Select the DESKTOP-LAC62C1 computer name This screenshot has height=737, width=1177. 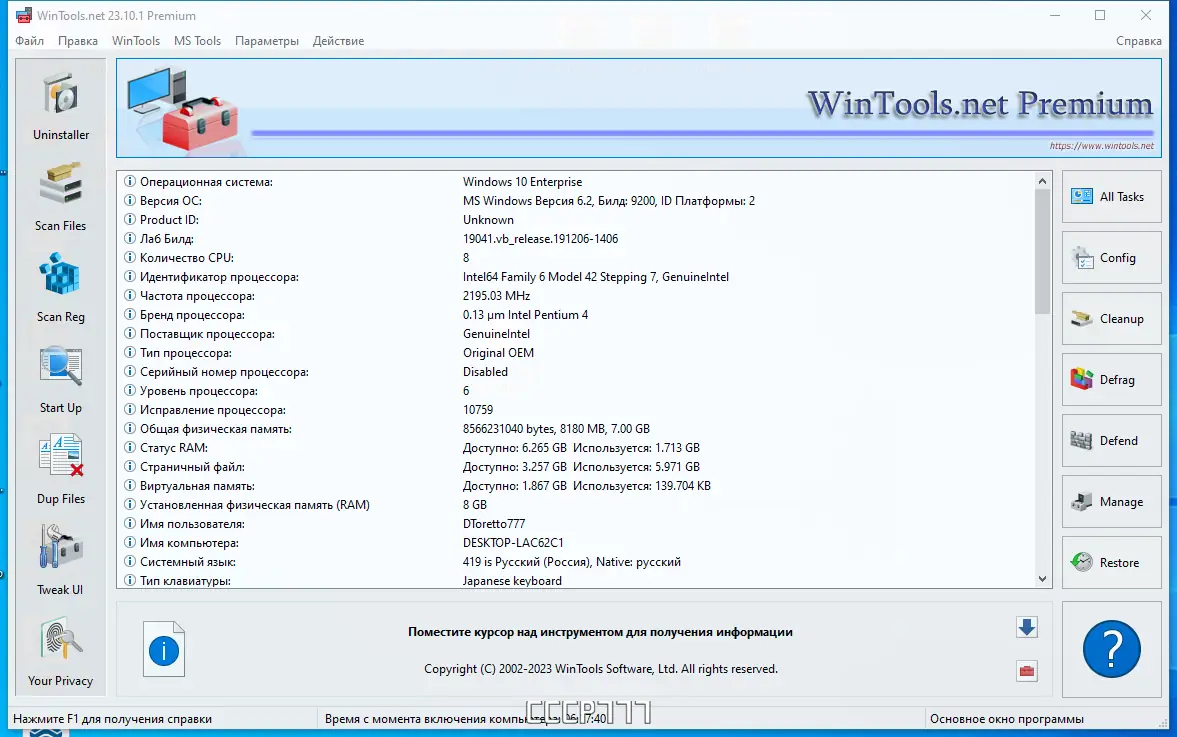click(513, 543)
